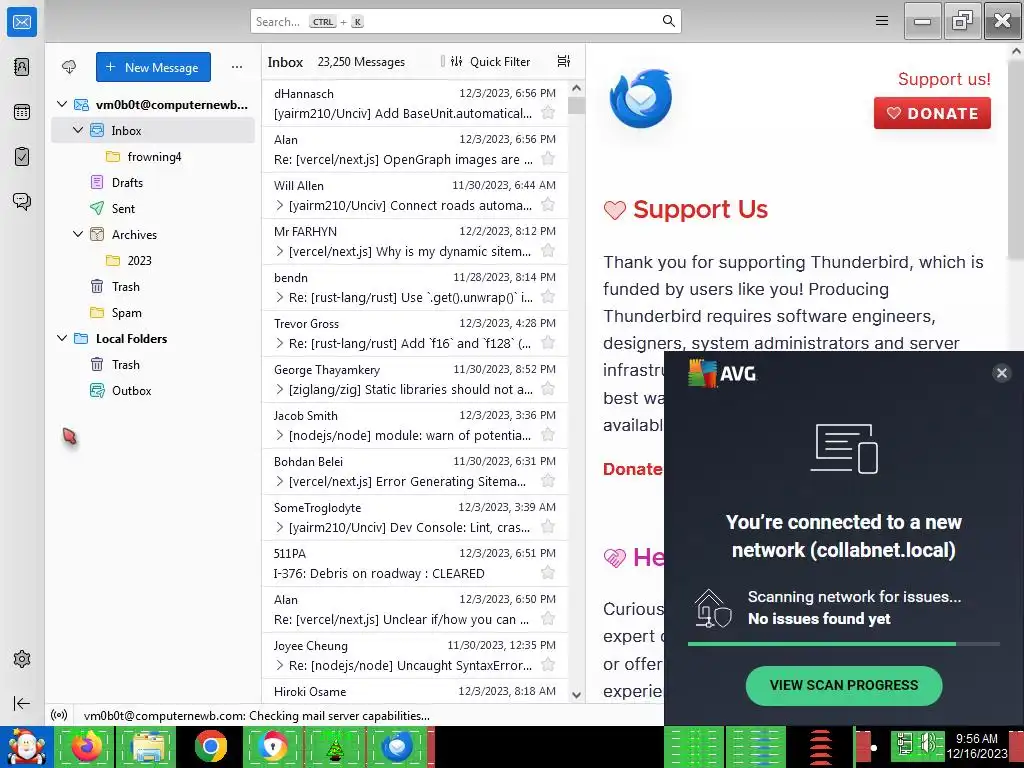Click the Thunderbird logo on start page

pyautogui.click(x=641, y=99)
